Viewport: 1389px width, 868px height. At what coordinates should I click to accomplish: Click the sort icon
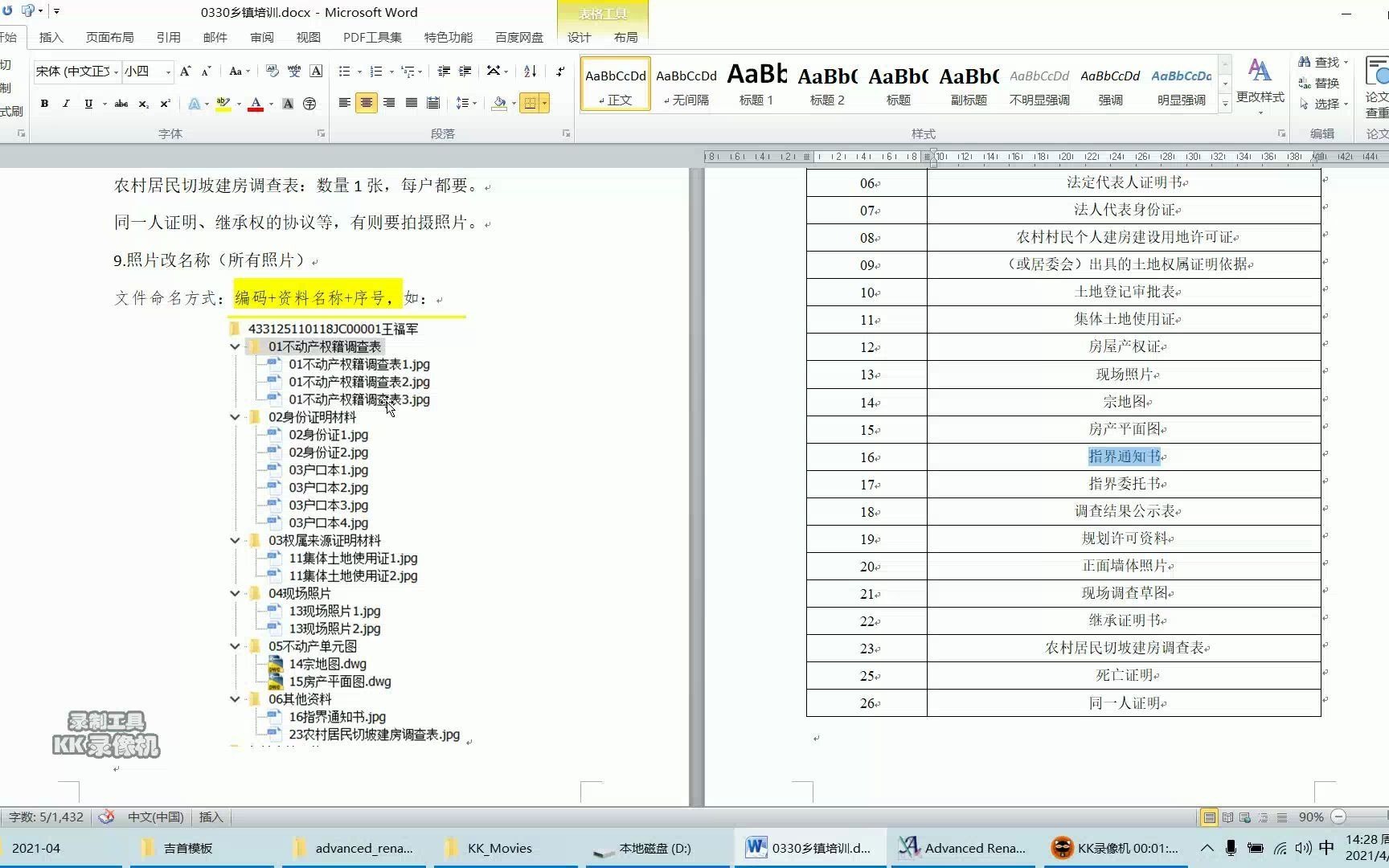click(x=531, y=72)
